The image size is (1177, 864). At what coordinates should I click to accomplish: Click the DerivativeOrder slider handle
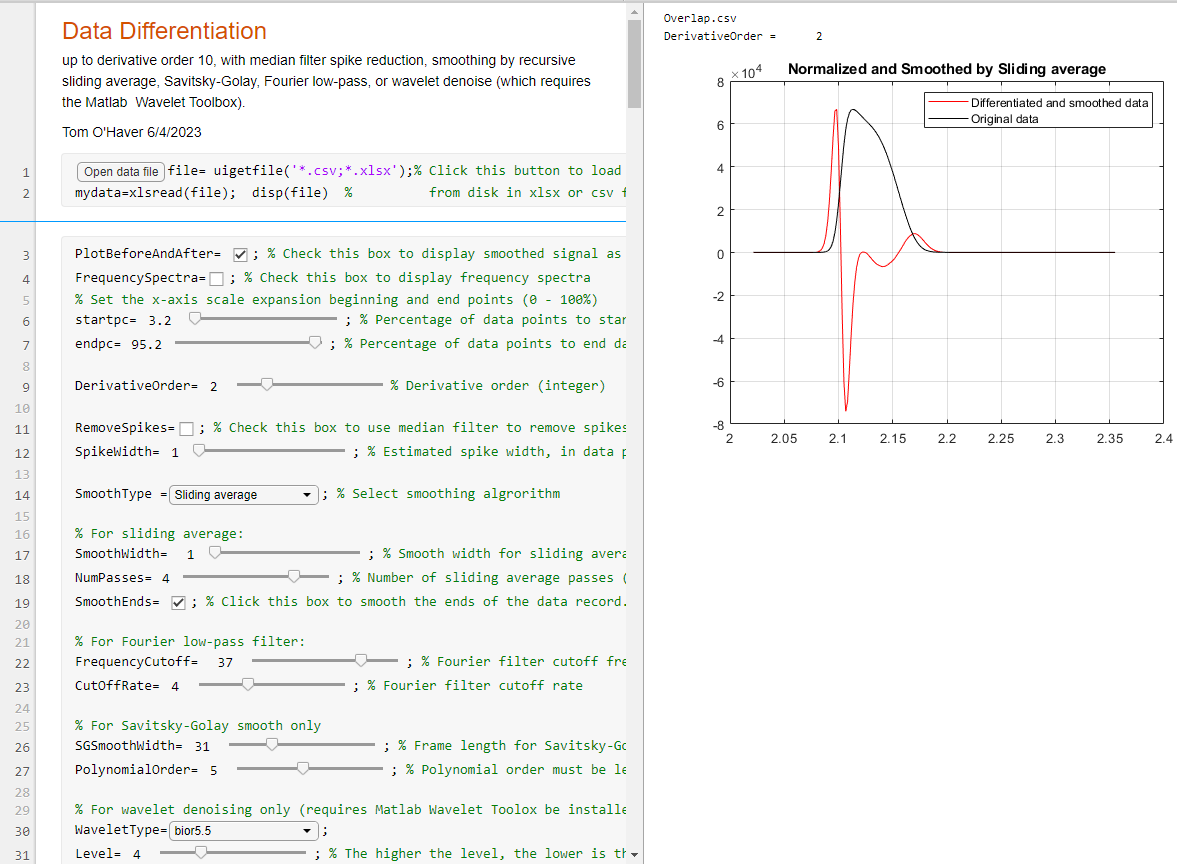[x=266, y=385]
